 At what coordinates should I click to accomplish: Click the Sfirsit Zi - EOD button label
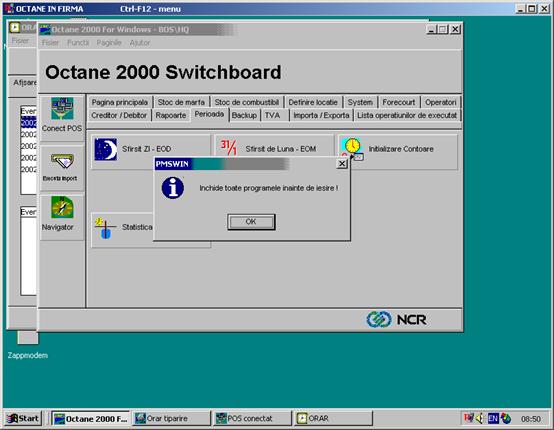(x=147, y=149)
